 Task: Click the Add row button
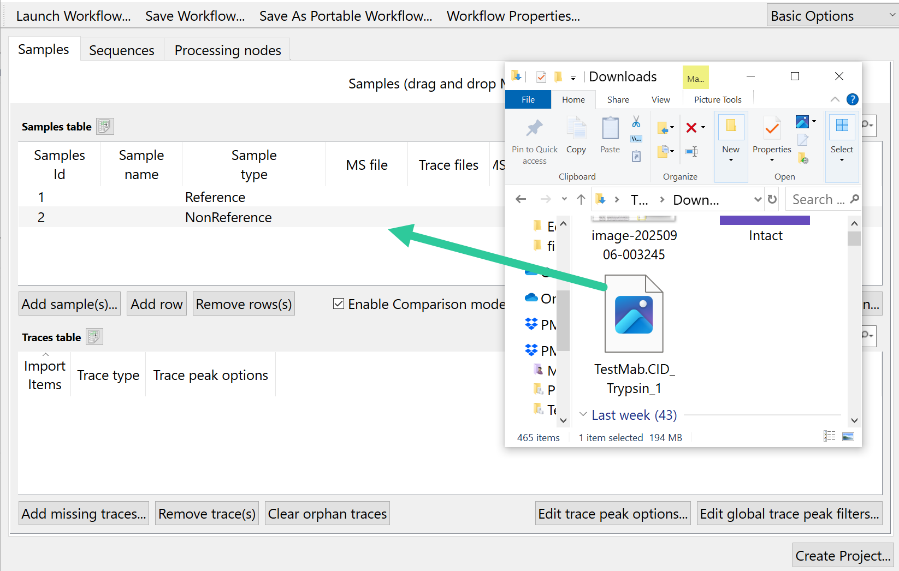pos(157,304)
